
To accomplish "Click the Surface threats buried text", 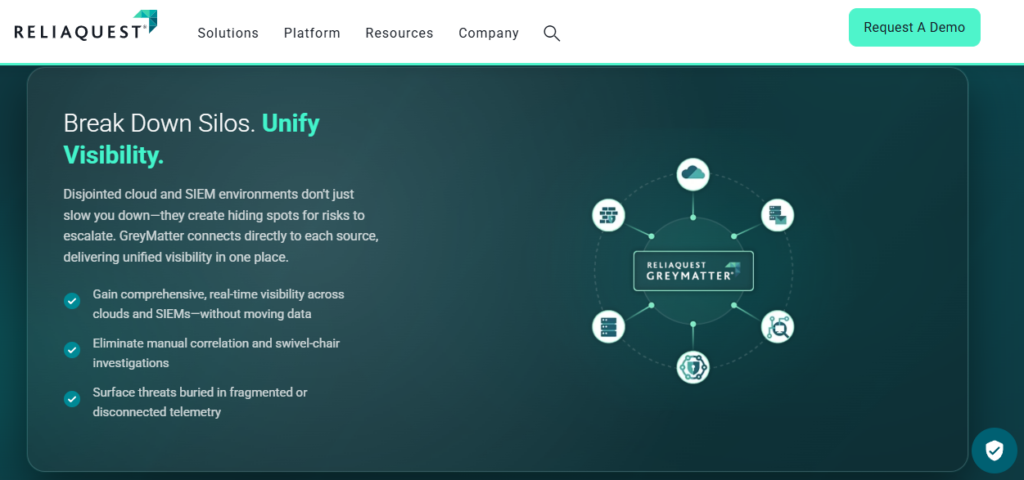I will (x=200, y=402).
